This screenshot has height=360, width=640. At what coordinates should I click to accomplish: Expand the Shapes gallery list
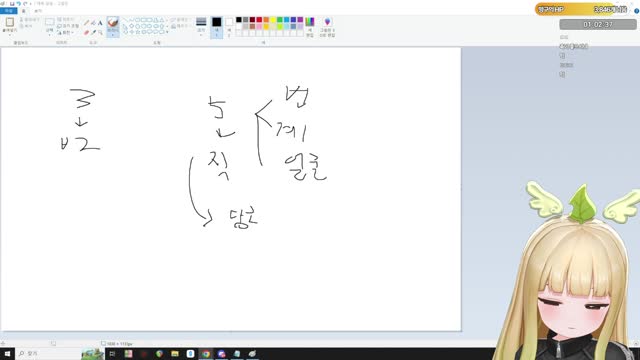(x=167, y=32)
